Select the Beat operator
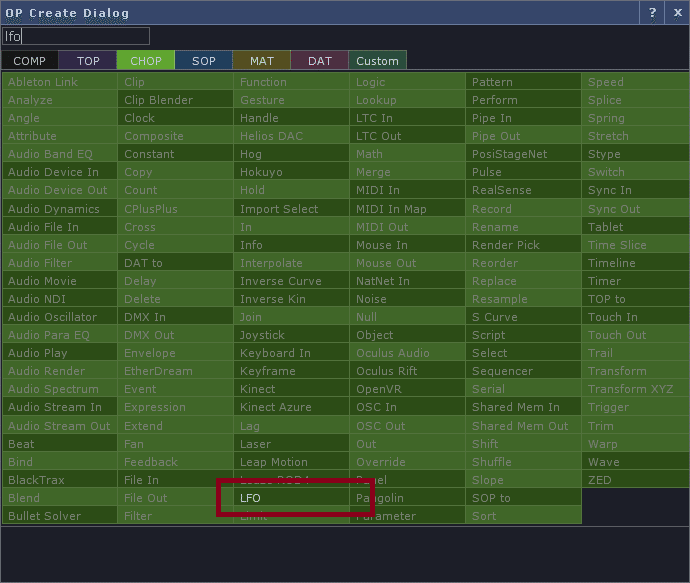Screen dimensions: 690x583 (x=60, y=444)
